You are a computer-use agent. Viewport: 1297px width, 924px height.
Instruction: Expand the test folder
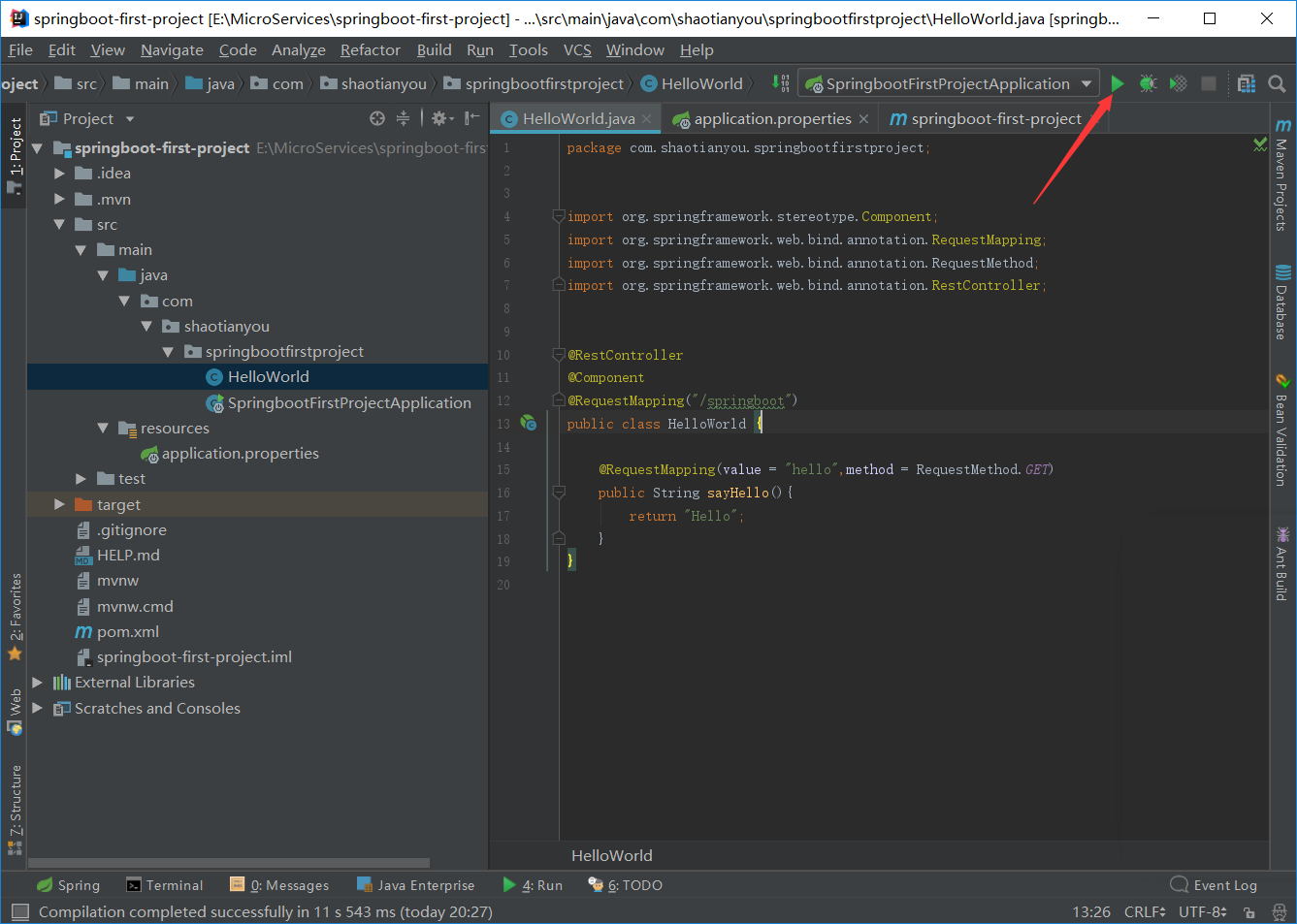tap(81, 479)
